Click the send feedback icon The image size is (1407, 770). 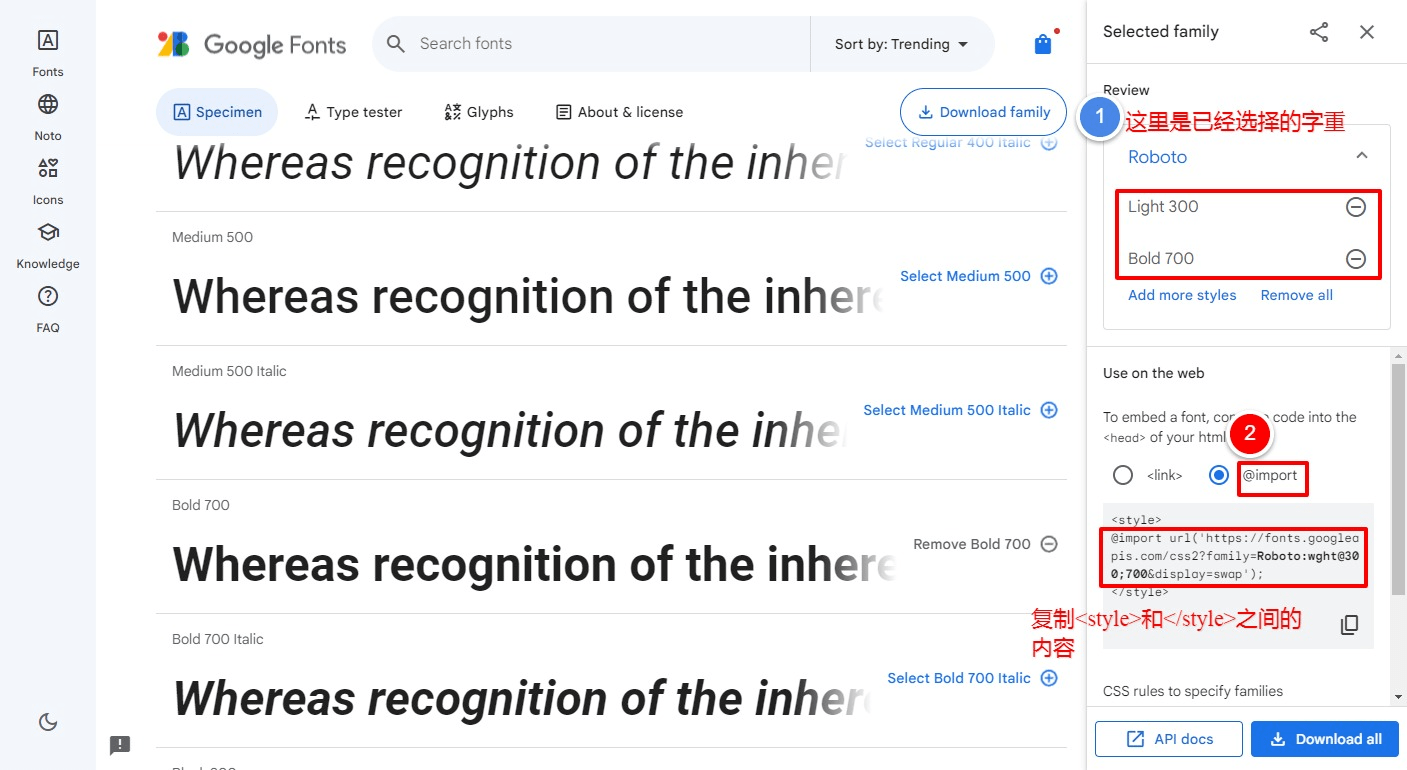point(120,744)
